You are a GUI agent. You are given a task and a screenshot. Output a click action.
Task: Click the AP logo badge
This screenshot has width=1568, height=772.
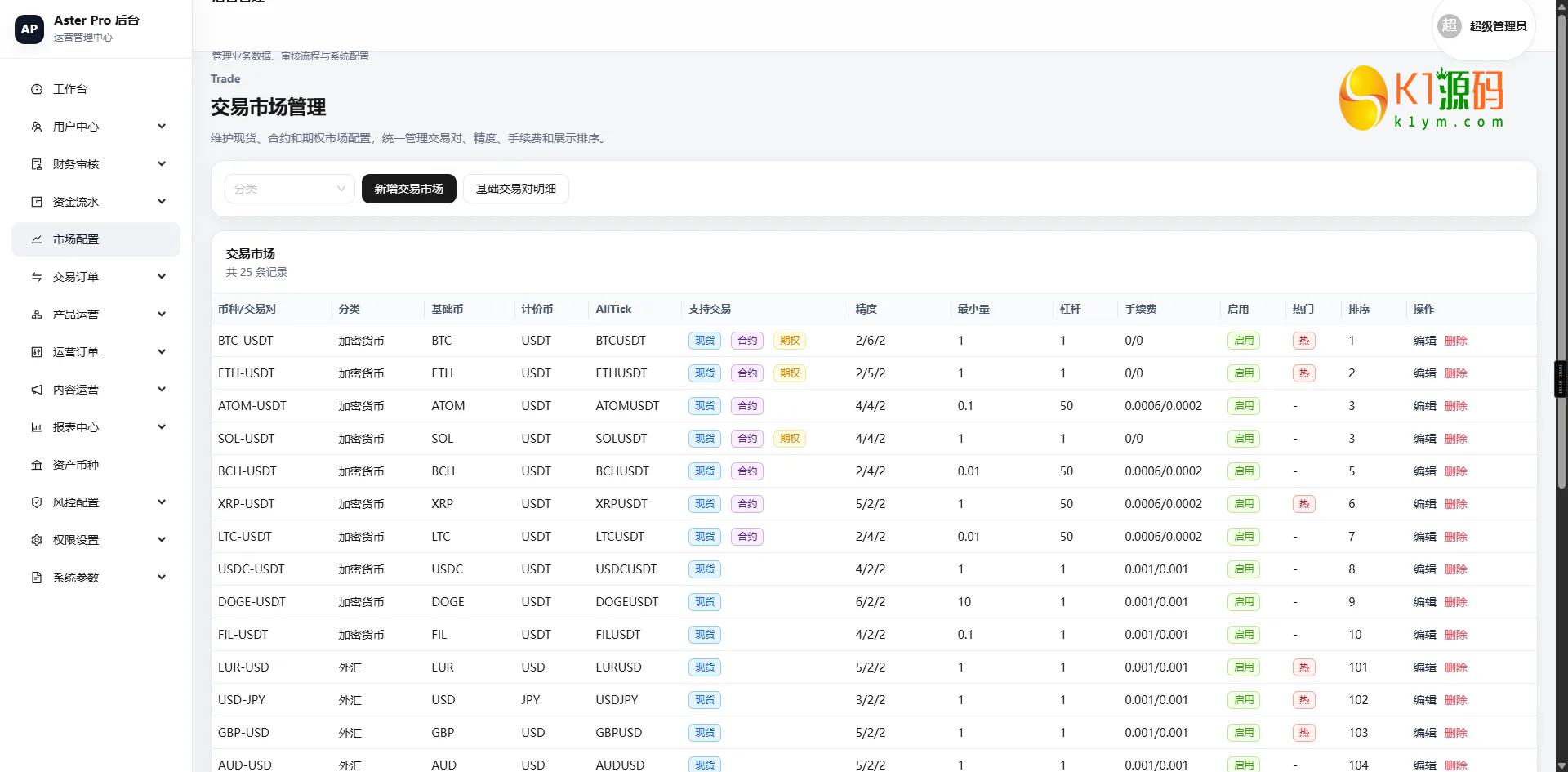29,29
